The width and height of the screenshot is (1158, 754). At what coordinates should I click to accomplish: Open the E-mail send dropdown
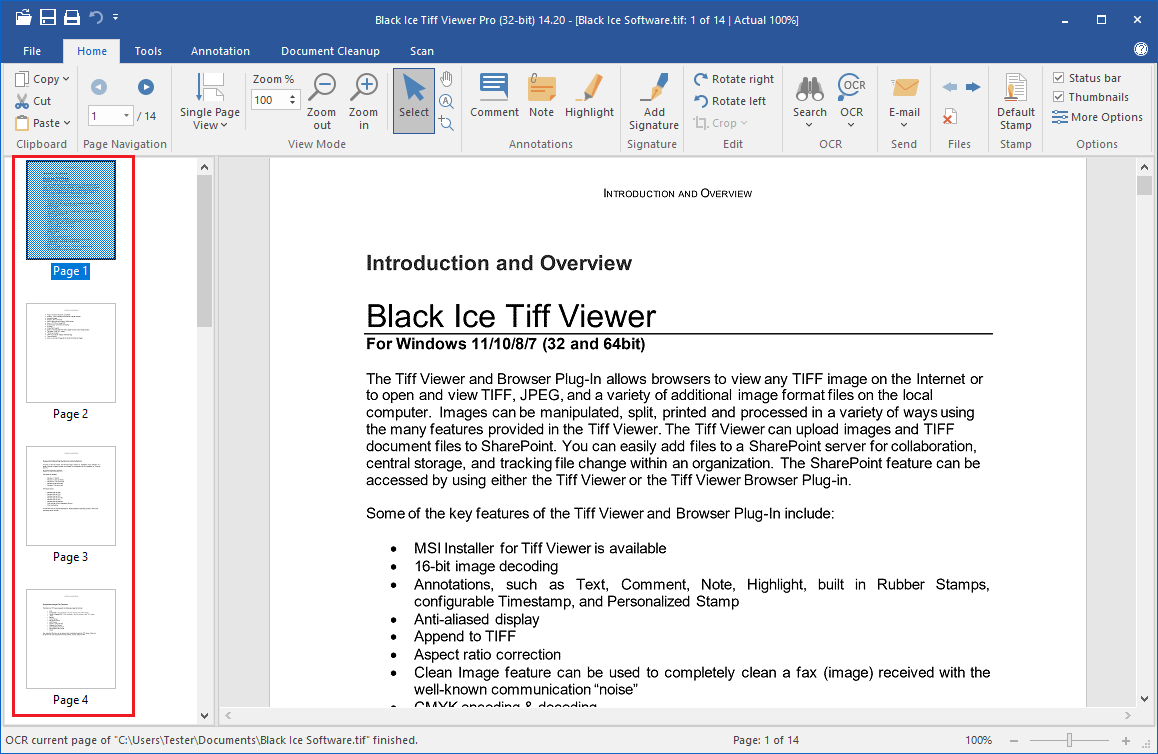904,102
